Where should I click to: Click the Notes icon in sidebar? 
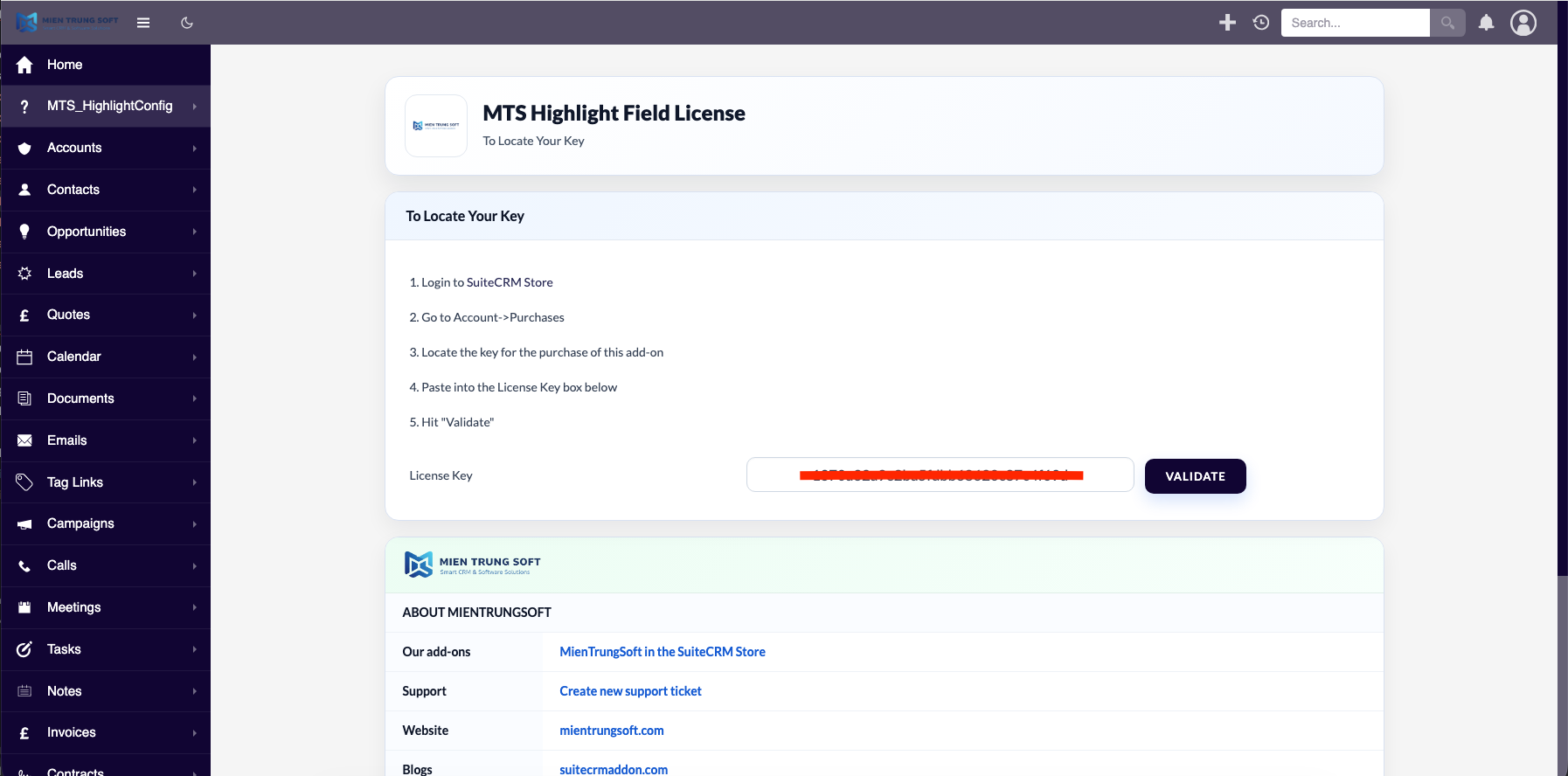click(24, 691)
